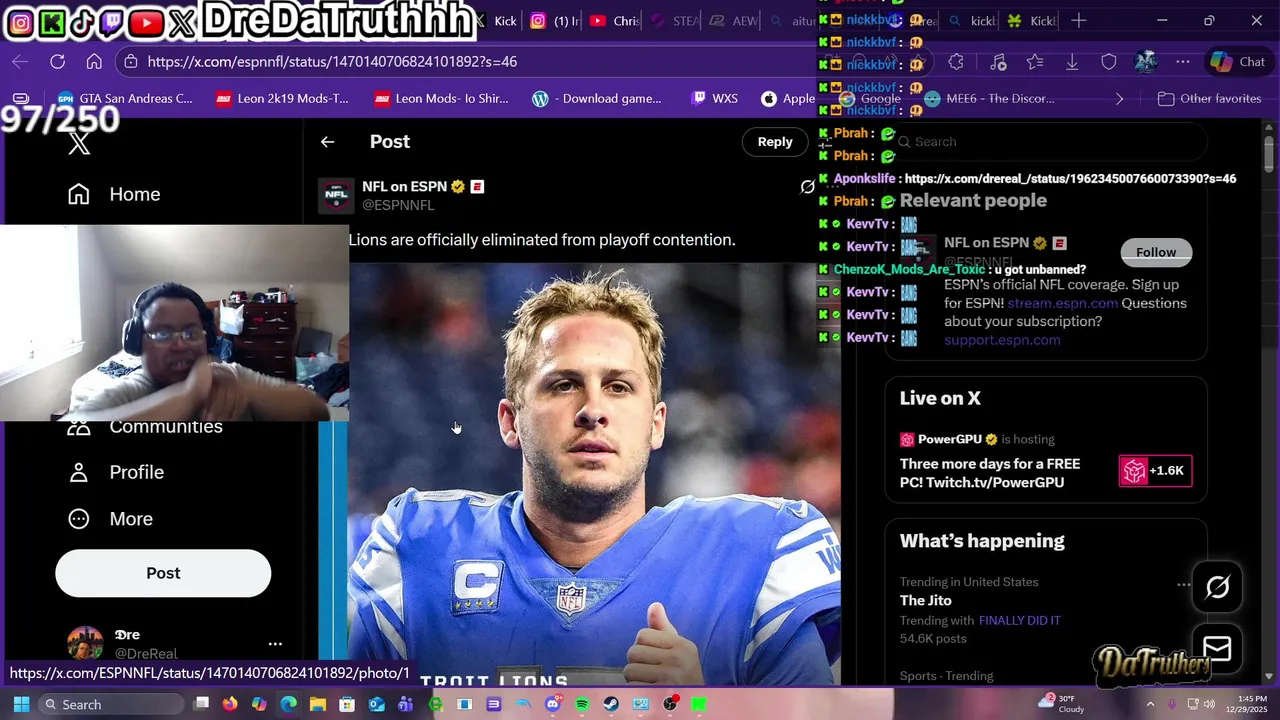Open the stream.espn.com link
1280x720 pixels.
(1062, 303)
